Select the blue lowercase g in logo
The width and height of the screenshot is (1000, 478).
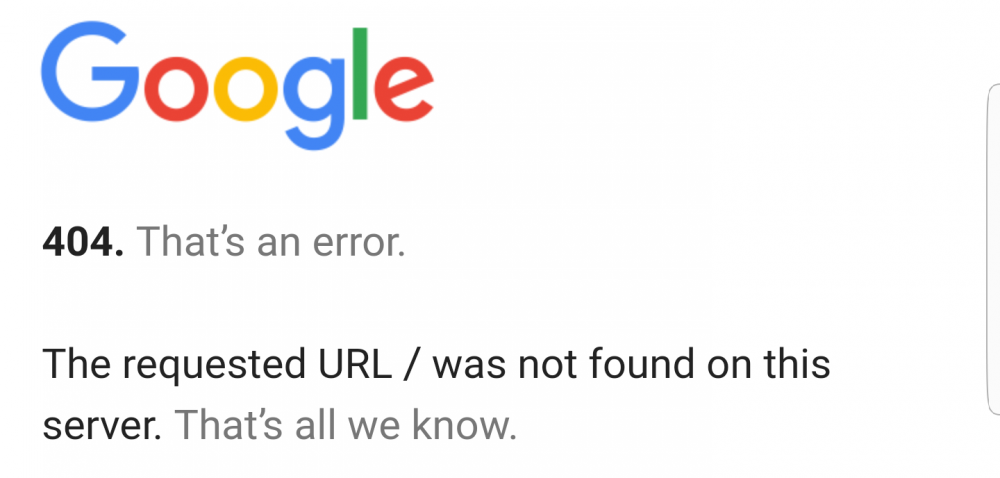click(314, 103)
